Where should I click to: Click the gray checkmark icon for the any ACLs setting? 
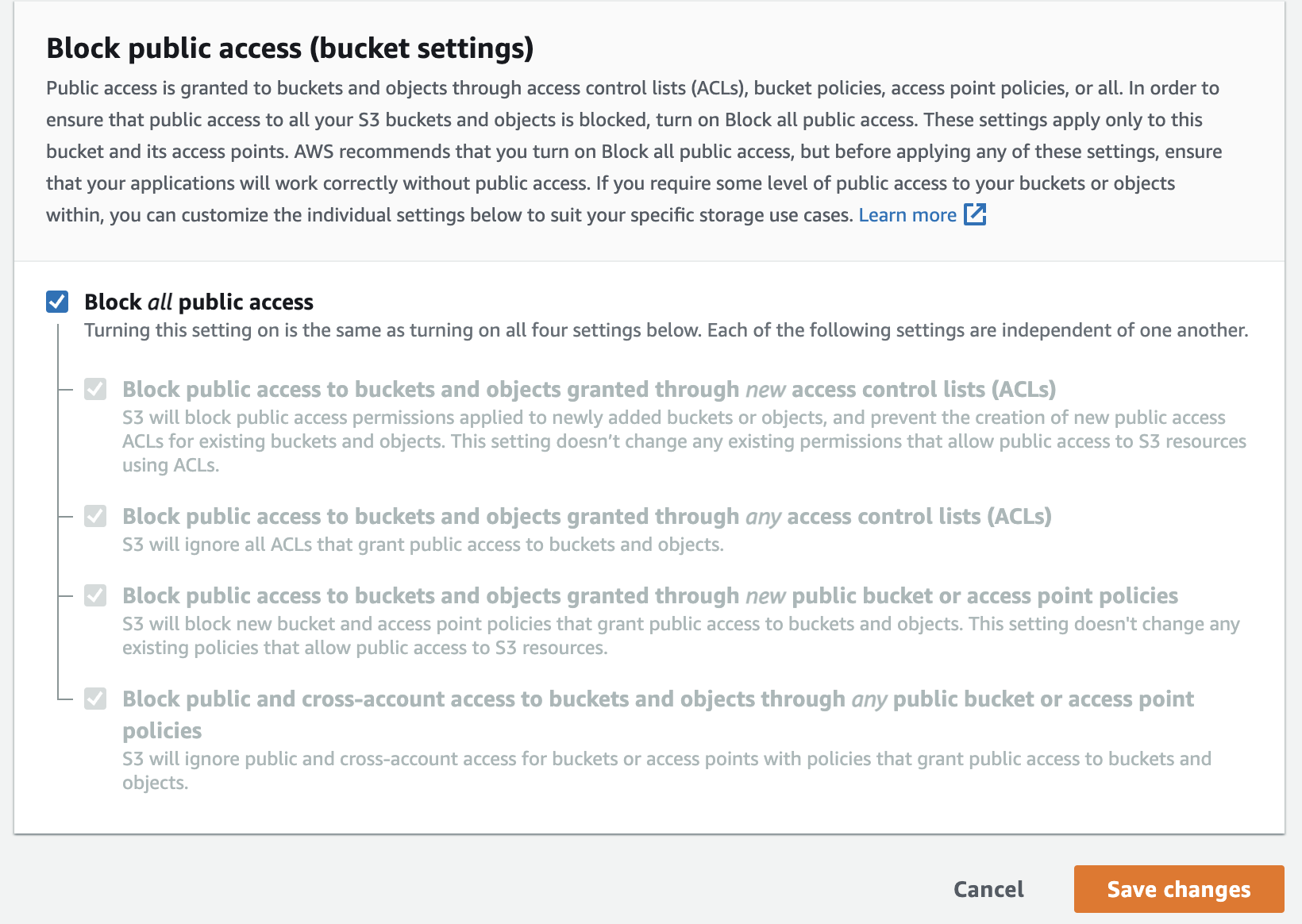coord(95,516)
